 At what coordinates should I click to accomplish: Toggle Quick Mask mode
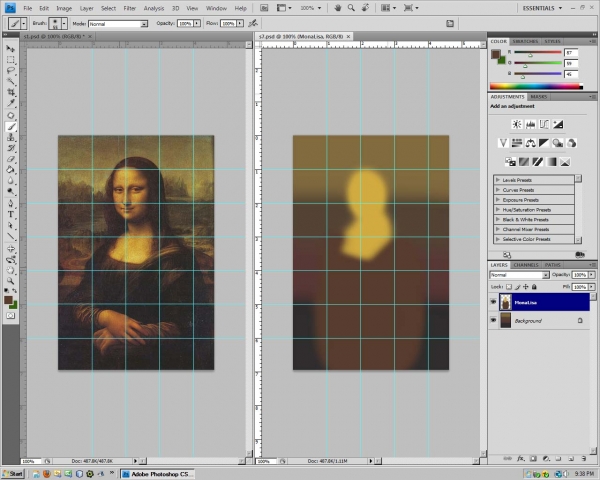10,316
